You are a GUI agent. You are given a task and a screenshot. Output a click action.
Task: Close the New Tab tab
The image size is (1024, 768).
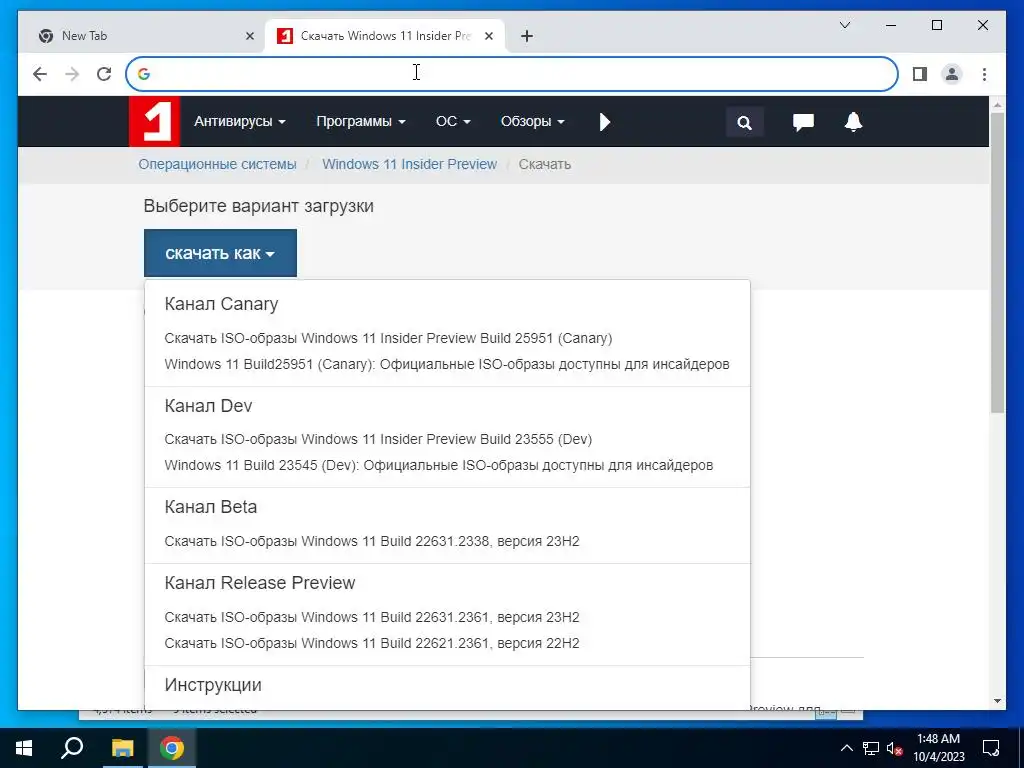tap(249, 36)
